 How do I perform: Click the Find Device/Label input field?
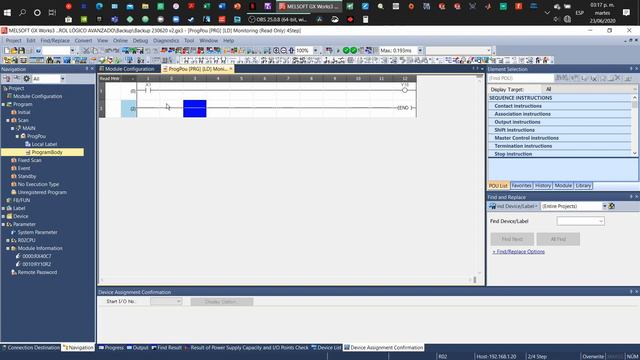[x=580, y=221]
